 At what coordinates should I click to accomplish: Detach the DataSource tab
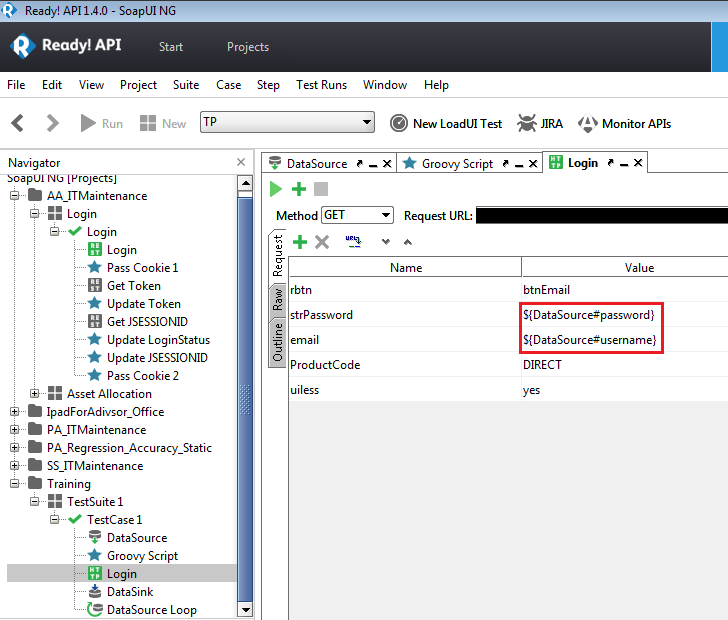(x=360, y=163)
